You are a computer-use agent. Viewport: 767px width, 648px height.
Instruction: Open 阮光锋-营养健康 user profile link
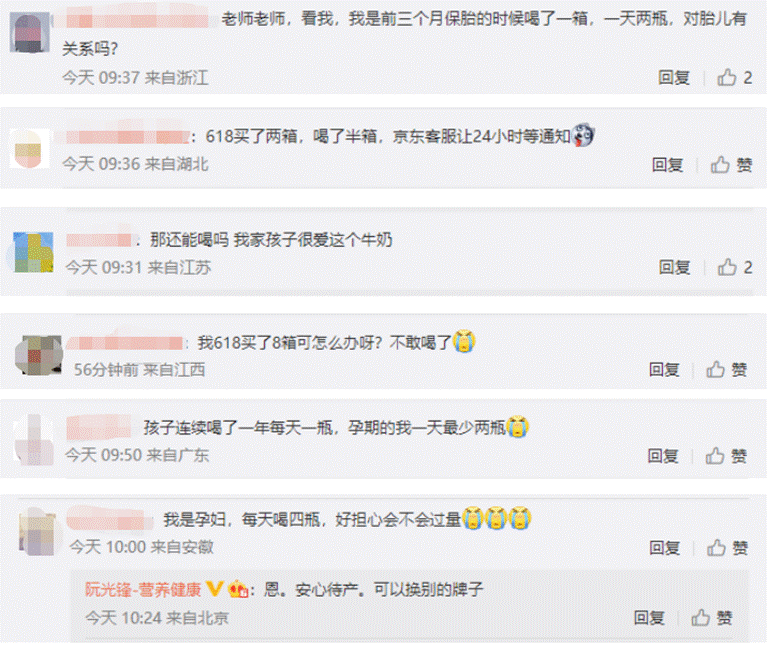[143, 589]
